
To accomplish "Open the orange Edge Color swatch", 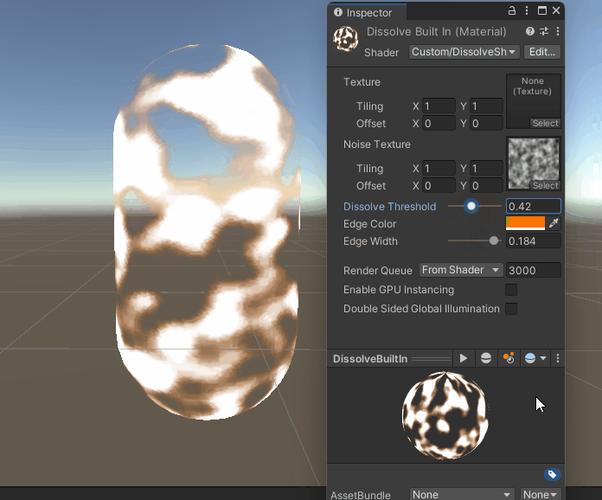I will (525, 224).
